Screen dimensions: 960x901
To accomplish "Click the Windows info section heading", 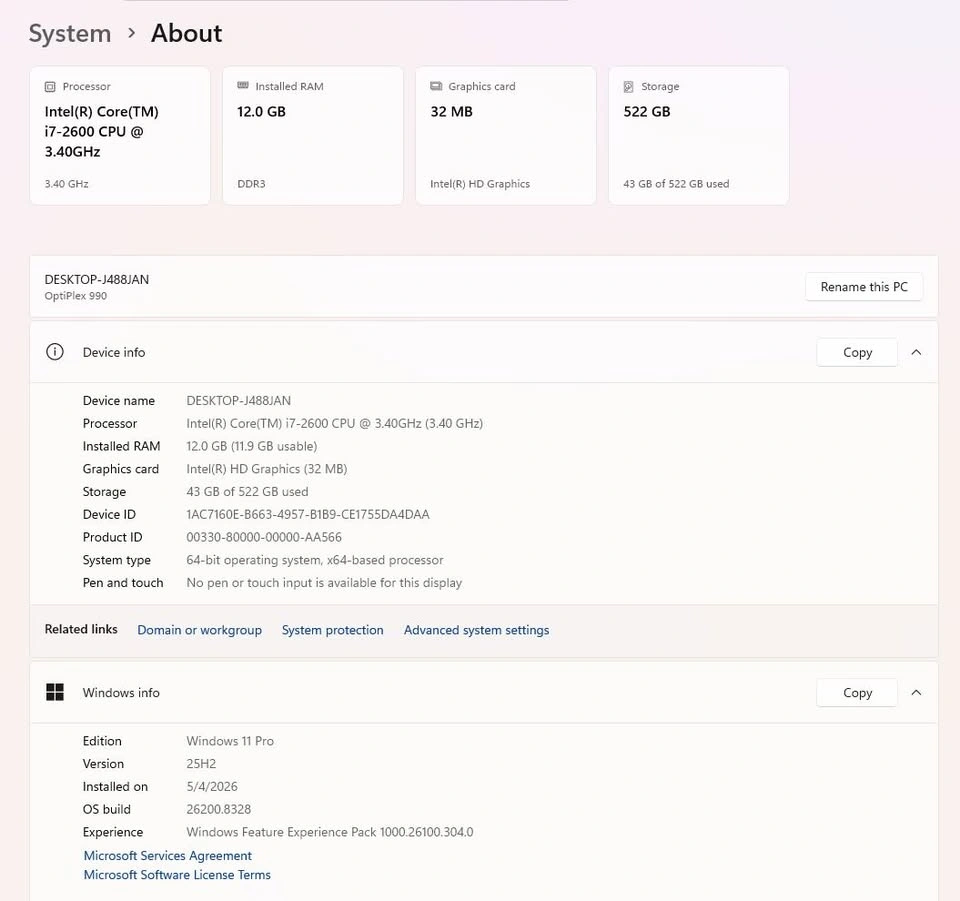I will point(121,693).
